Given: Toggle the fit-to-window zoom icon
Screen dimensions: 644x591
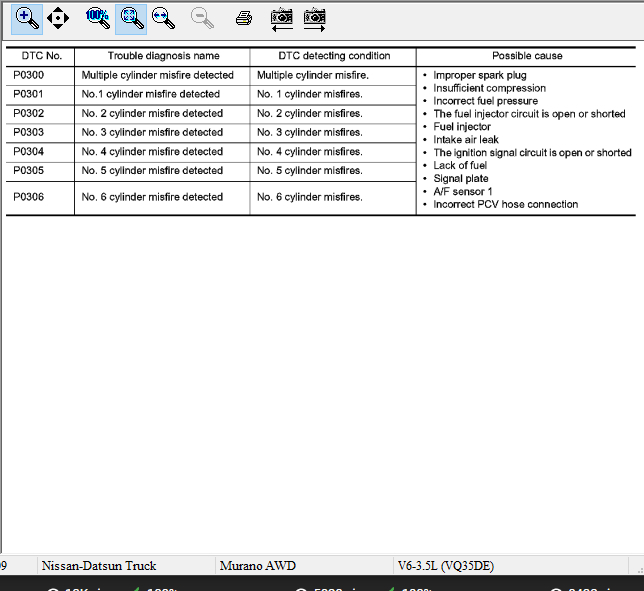Looking at the screenshot, I should 131,19.
